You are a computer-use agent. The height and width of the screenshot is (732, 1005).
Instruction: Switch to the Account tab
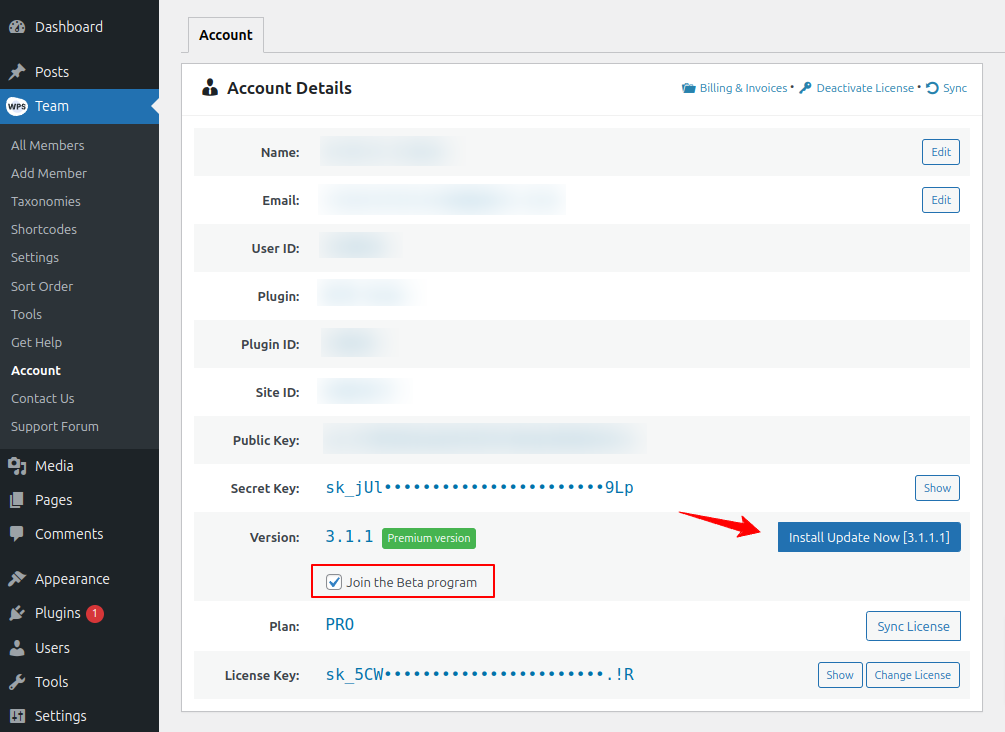[225, 35]
